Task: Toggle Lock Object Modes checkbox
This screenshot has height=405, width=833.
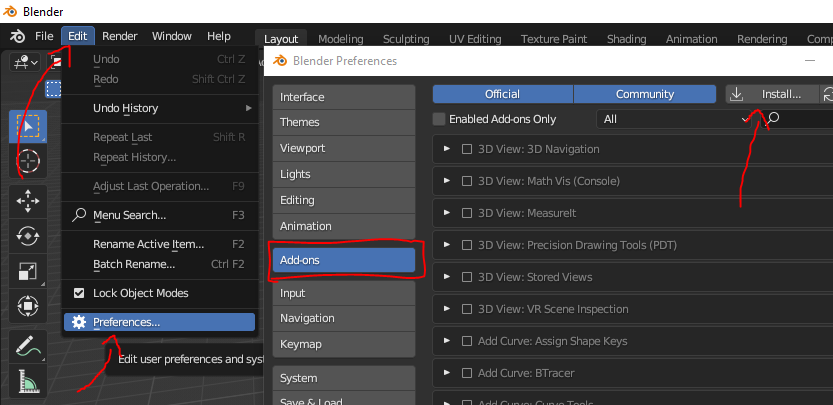Action: (80, 293)
